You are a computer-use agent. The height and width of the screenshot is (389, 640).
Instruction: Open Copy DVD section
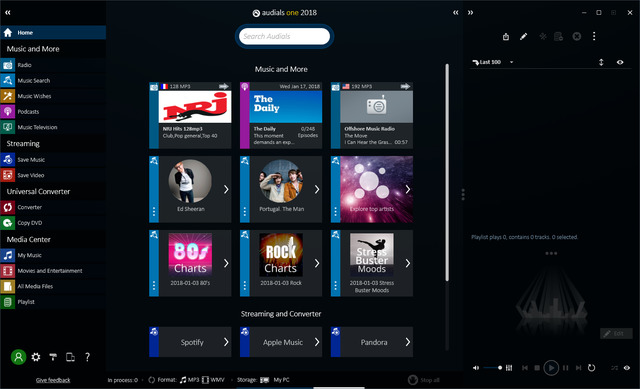click(53, 222)
